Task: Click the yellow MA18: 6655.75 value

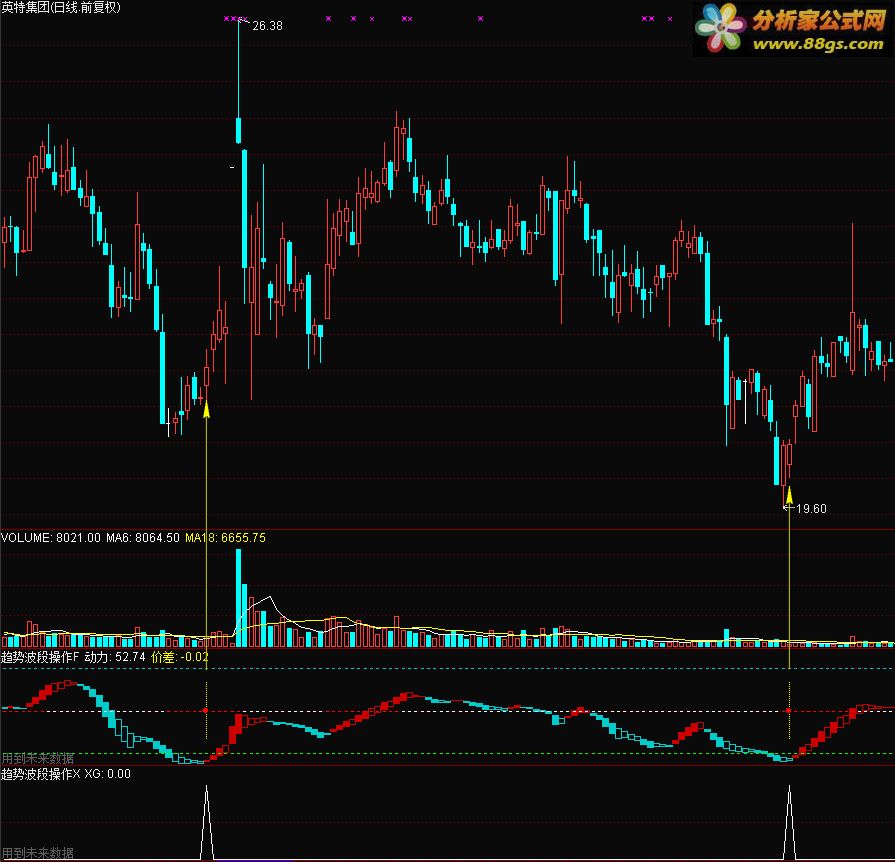Action: coord(225,538)
